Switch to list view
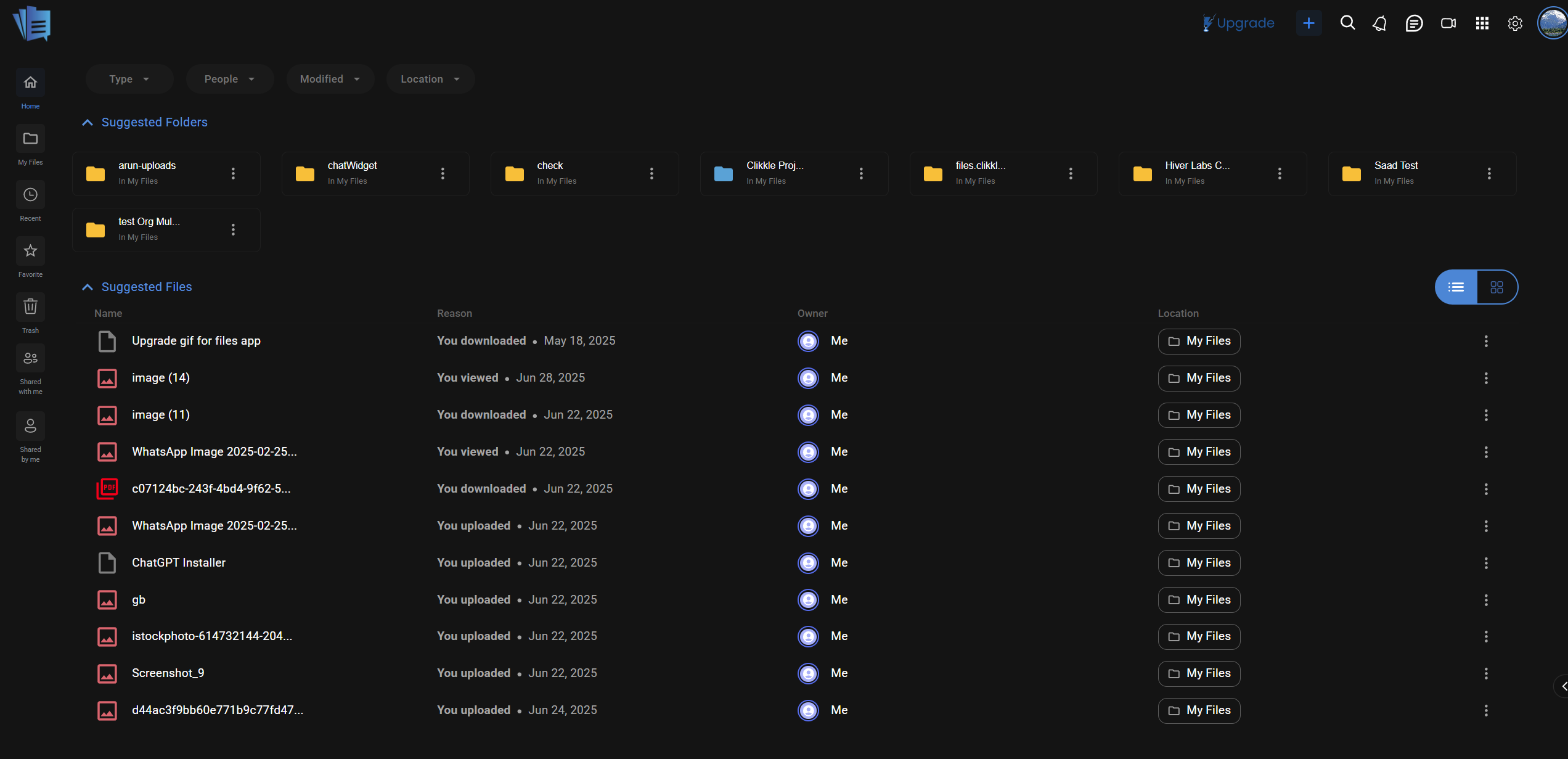This screenshot has height=759, width=1568. click(1456, 287)
